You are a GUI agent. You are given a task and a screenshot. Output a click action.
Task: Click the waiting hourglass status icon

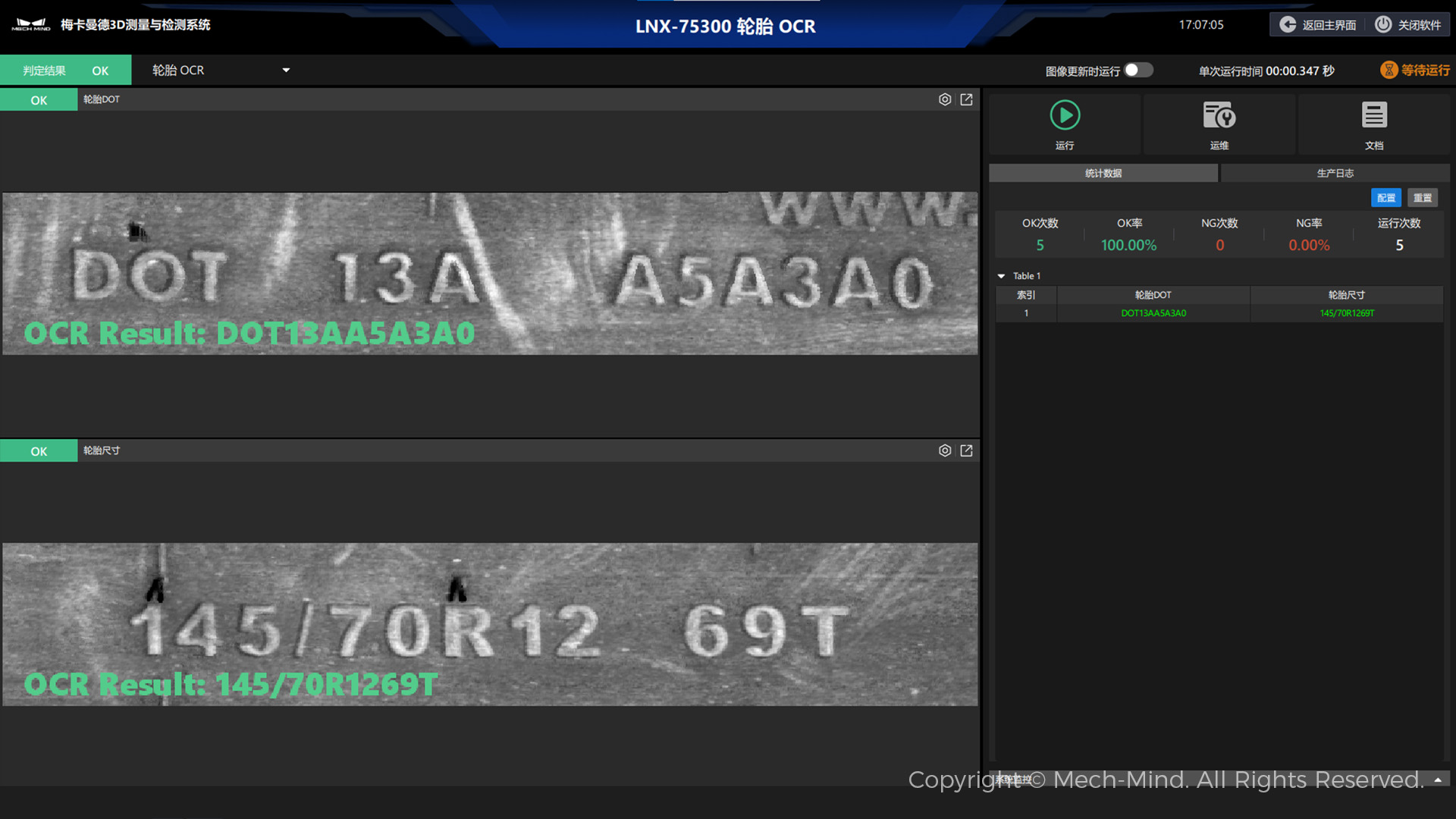(1389, 70)
